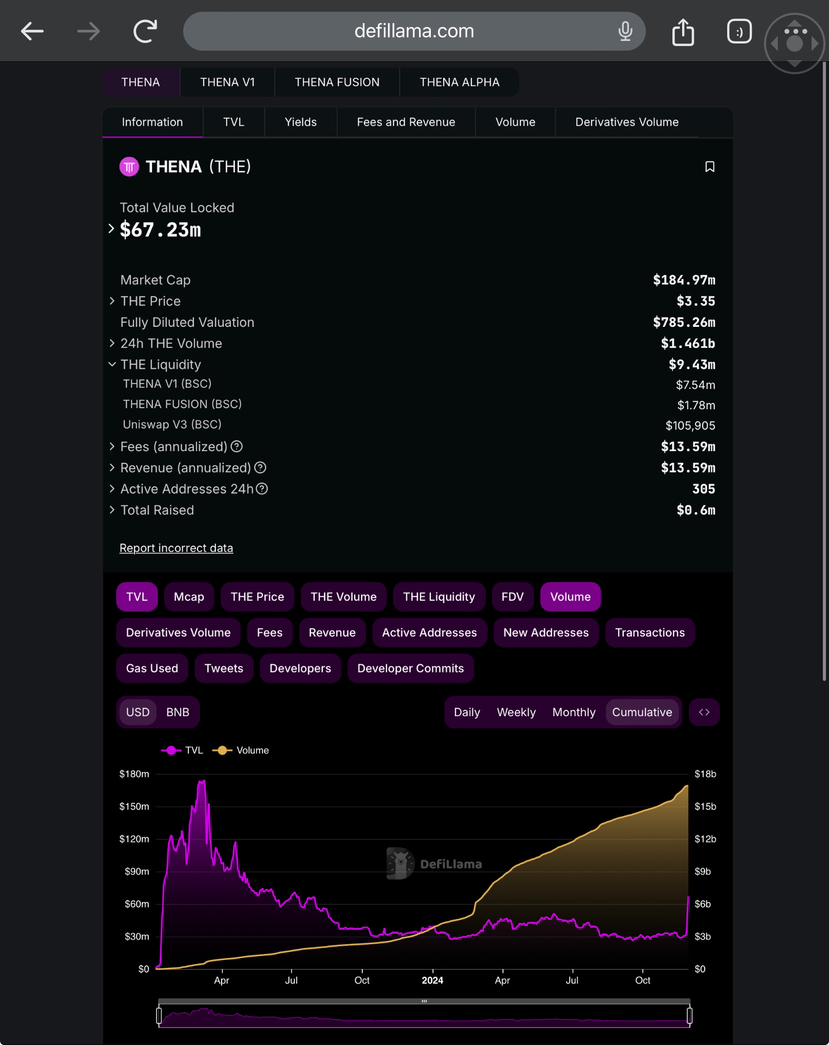Switch to the THENA ALPHA tab
Screen dimensions: 829x1045
pos(460,82)
